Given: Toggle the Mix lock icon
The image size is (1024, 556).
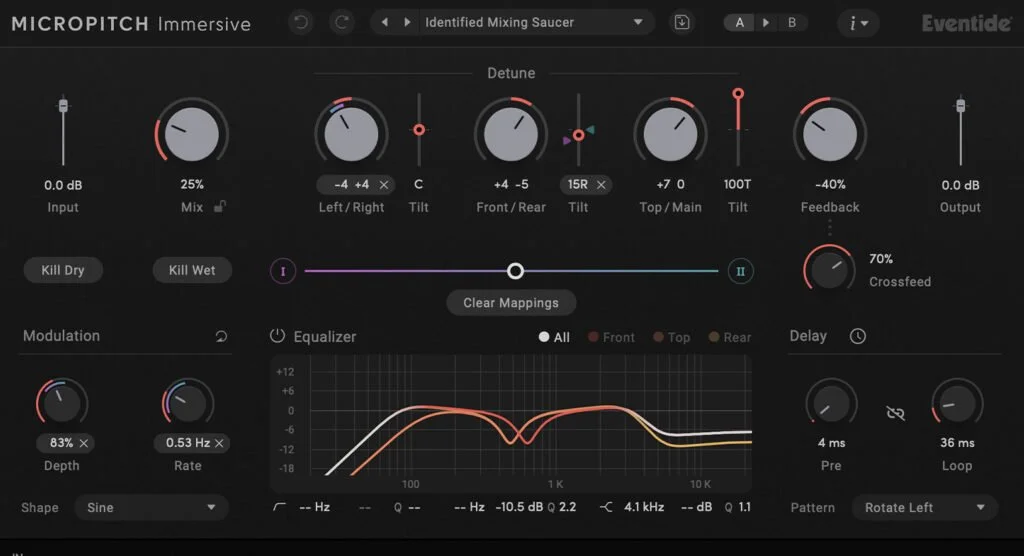Looking at the screenshot, I should (219, 206).
